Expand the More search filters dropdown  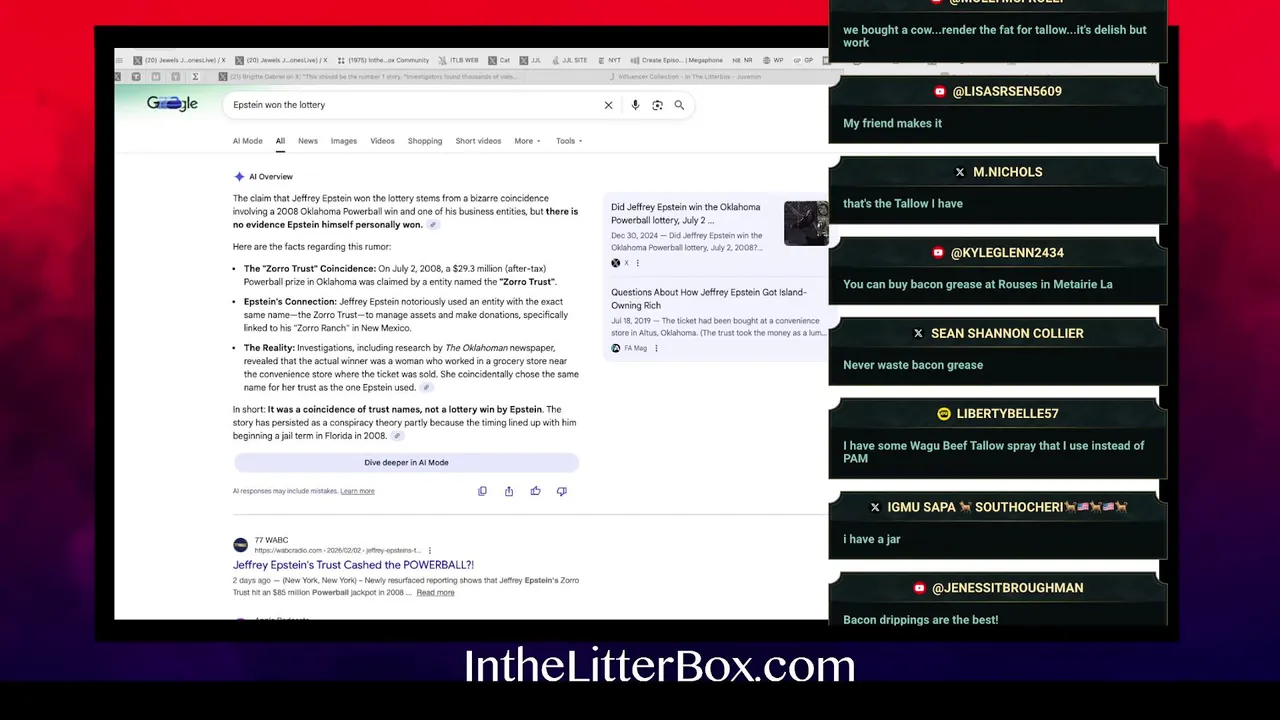[527, 141]
